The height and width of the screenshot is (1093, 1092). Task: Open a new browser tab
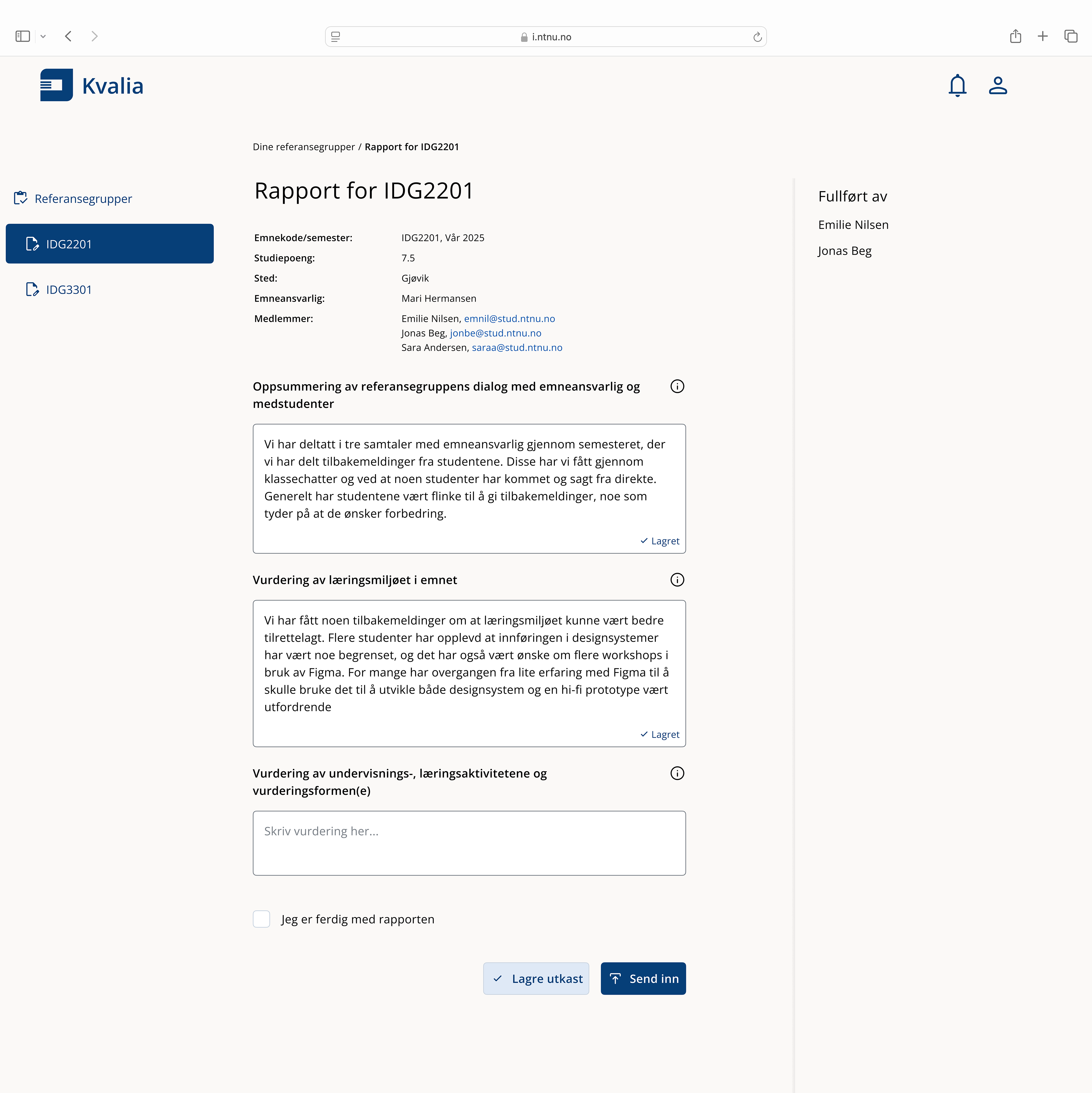[x=1043, y=36]
